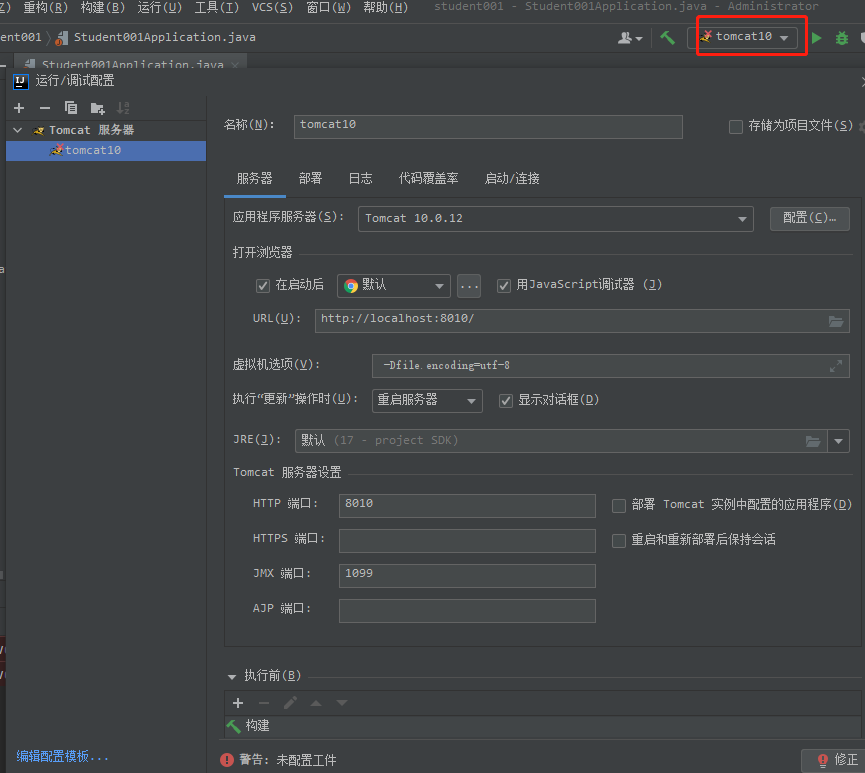The width and height of the screenshot is (865, 773).
Task: Click the Build project hammer icon
Action: (668, 38)
